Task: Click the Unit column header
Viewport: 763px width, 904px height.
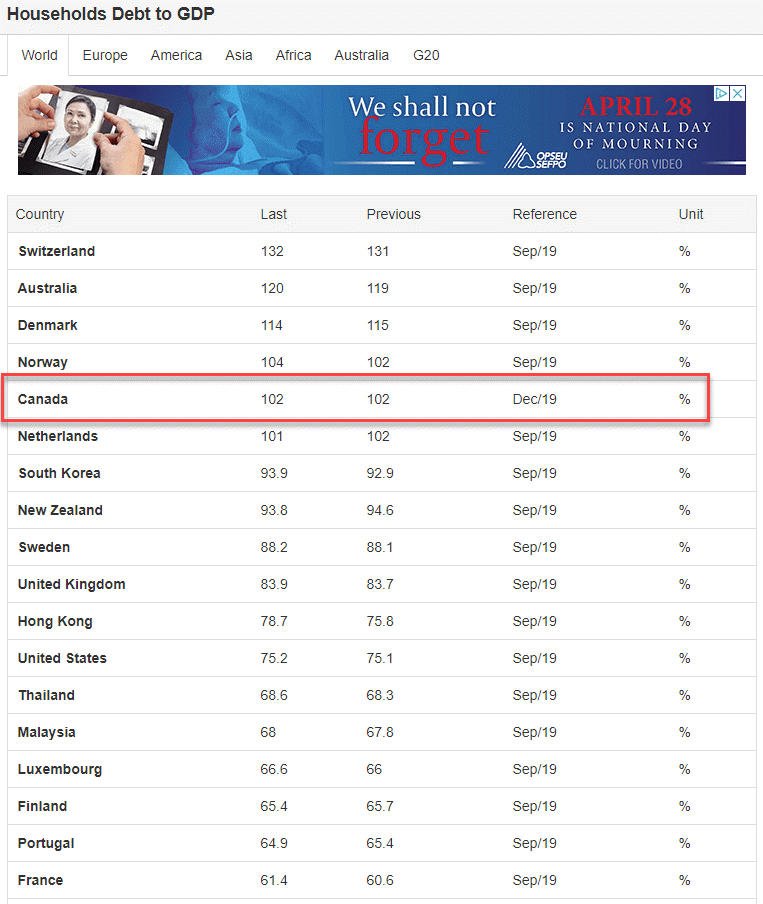Action: pyautogui.click(x=690, y=214)
